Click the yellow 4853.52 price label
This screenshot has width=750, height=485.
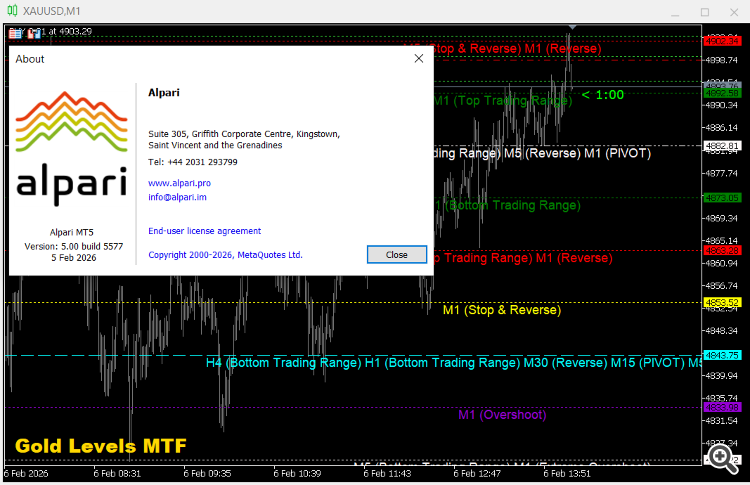pos(722,302)
